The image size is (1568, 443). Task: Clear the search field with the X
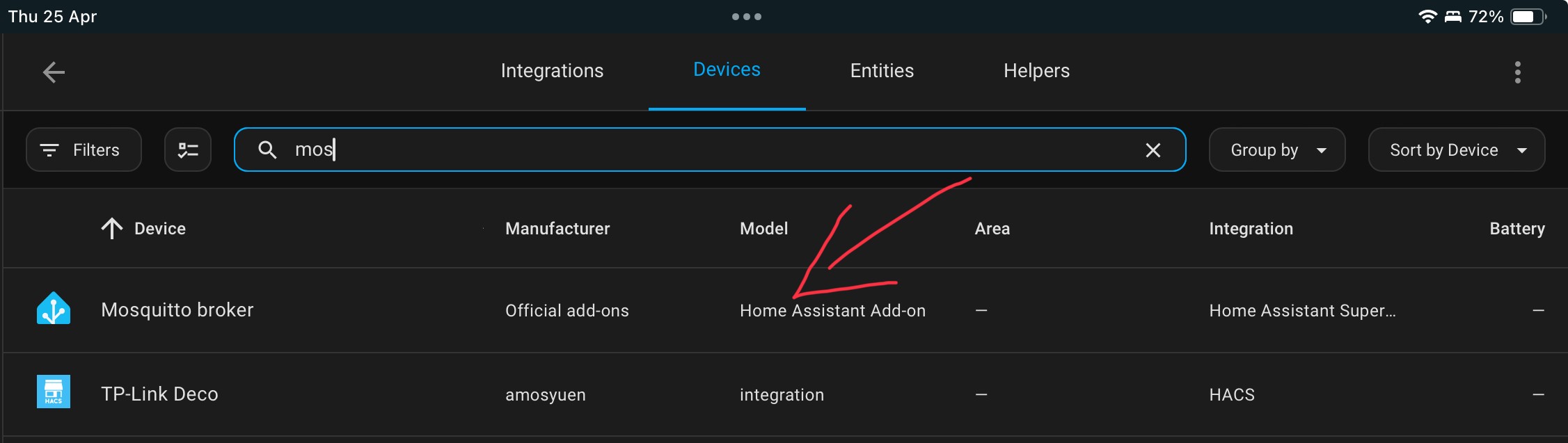click(x=1153, y=150)
